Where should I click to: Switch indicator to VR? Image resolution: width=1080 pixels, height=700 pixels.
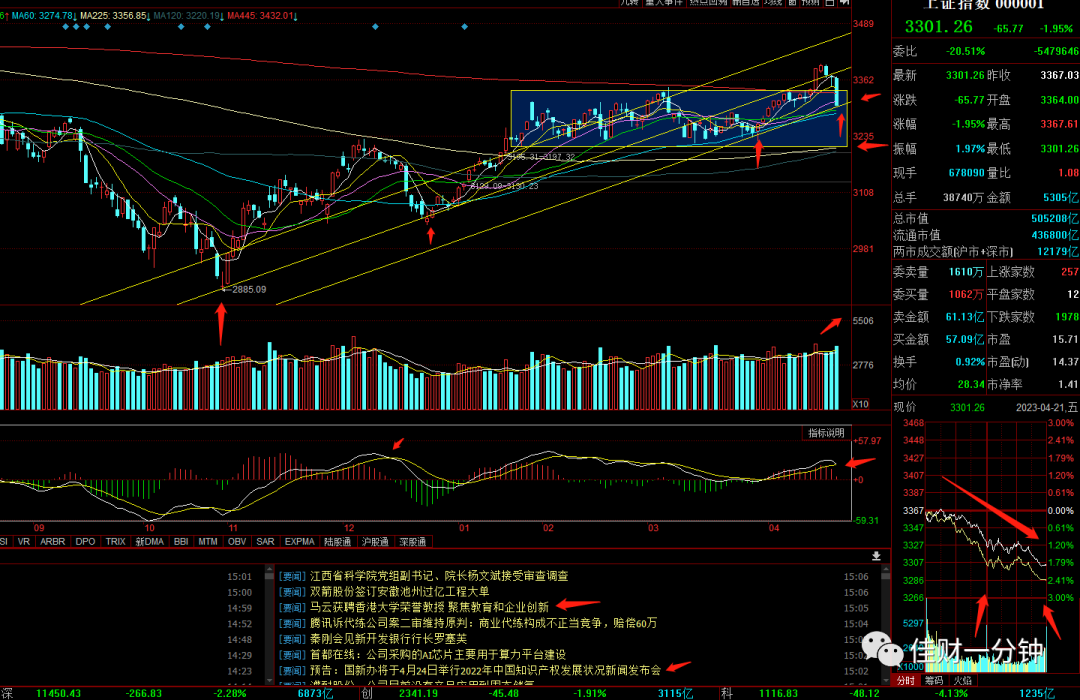24,542
